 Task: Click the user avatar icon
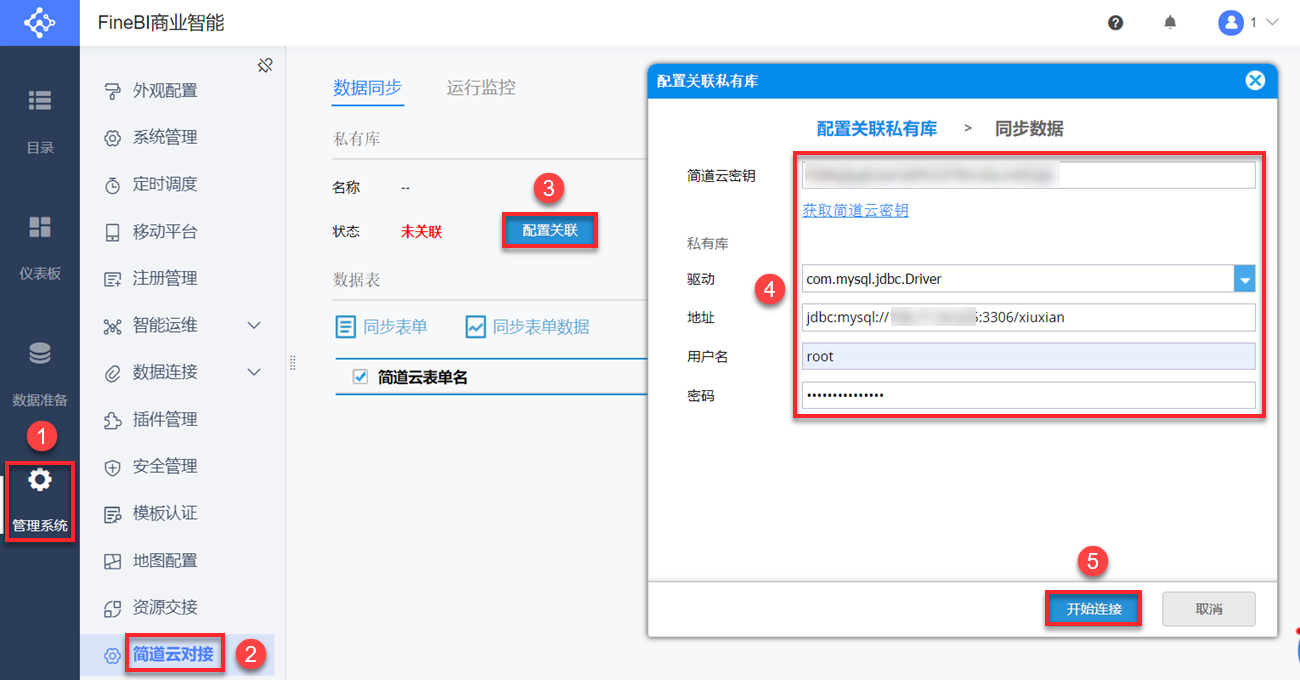1230,23
